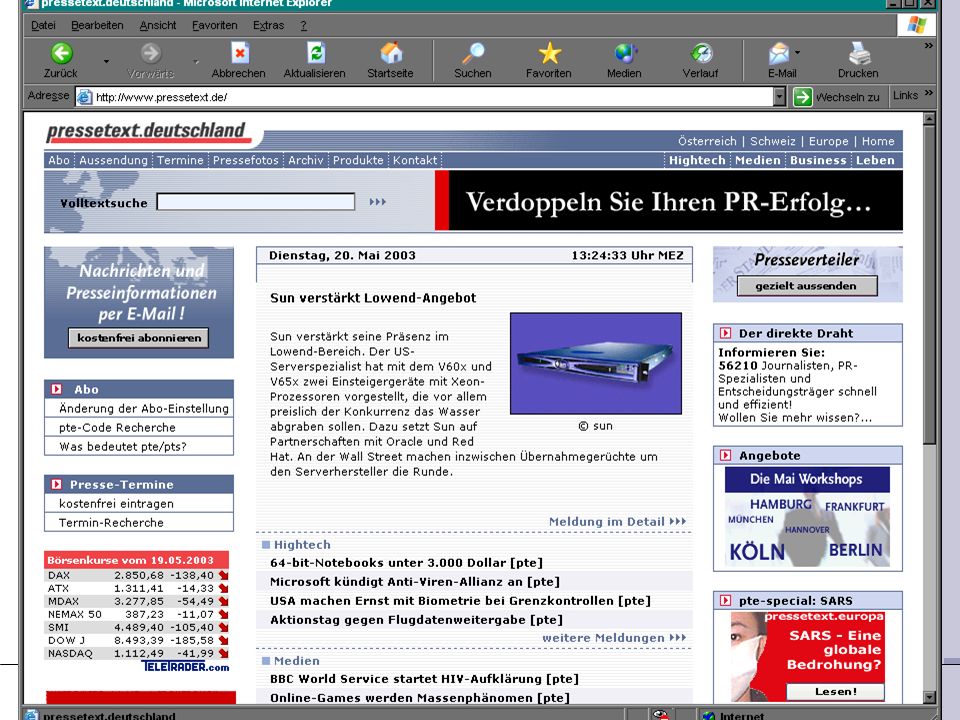Click the Sun server product image
Viewport: 960px width, 720px height.
596,363
